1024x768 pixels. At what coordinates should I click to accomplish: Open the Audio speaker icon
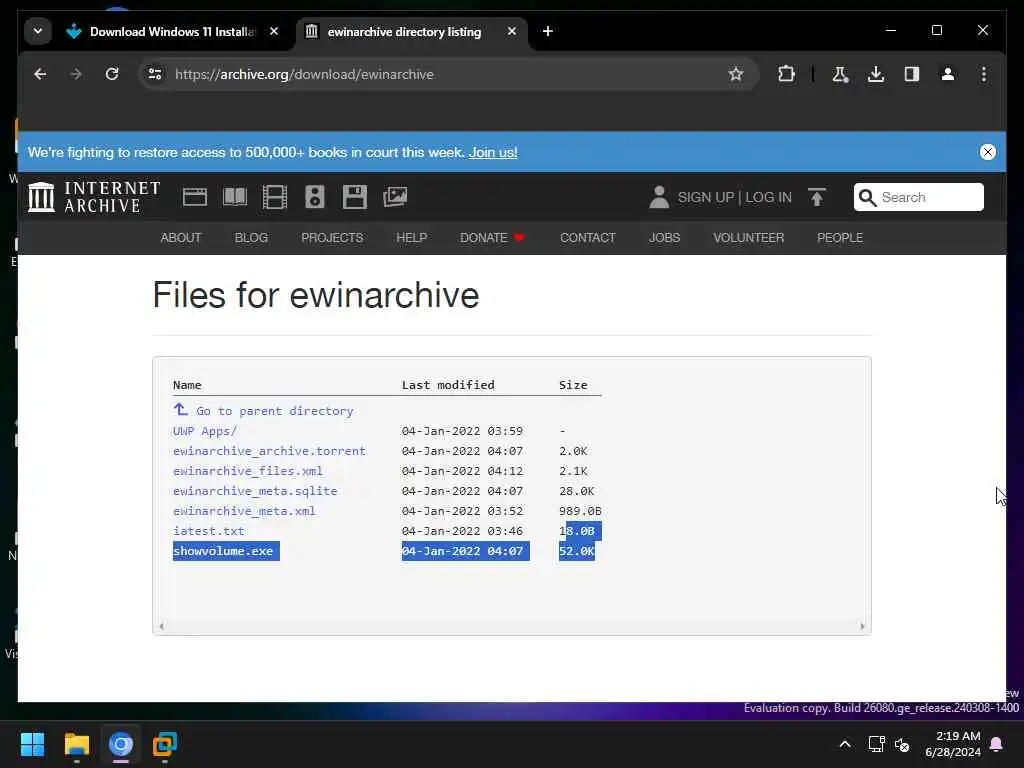pos(315,197)
